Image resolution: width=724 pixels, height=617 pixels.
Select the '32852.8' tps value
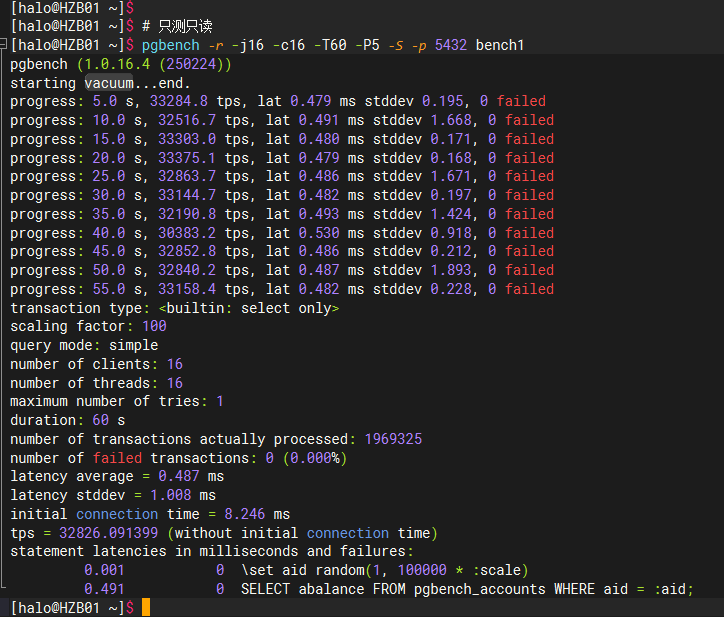tap(187, 251)
